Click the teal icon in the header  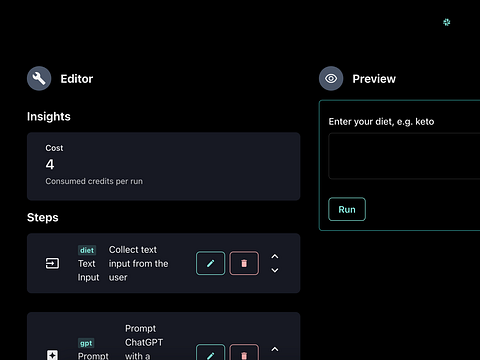click(447, 22)
